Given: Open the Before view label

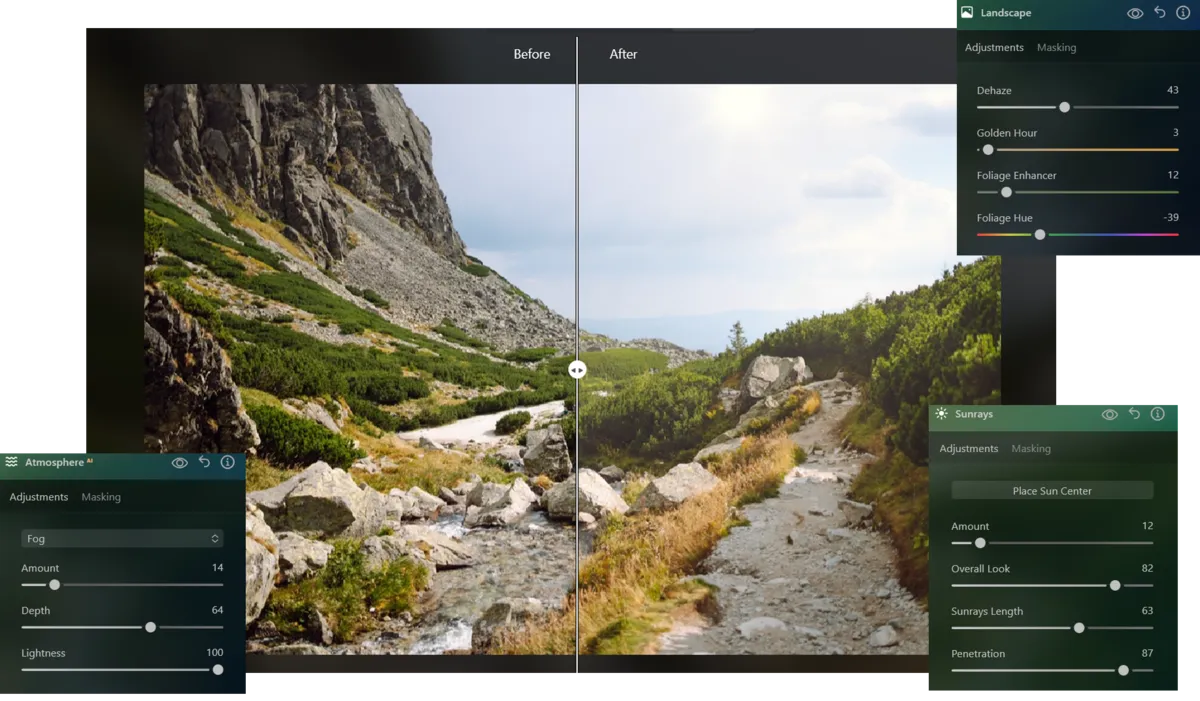Looking at the screenshot, I should click(x=532, y=54).
